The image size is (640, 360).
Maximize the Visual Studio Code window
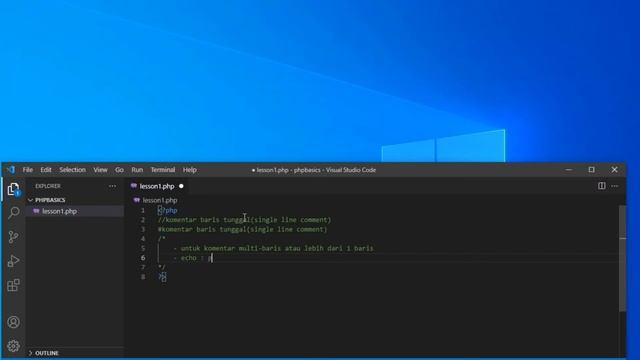[591, 170]
